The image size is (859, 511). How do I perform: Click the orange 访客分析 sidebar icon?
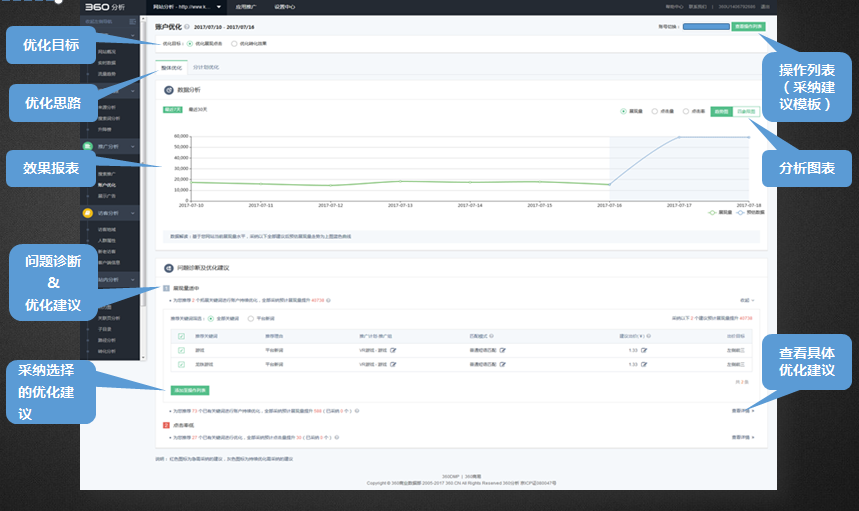pyautogui.click(x=89, y=212)
